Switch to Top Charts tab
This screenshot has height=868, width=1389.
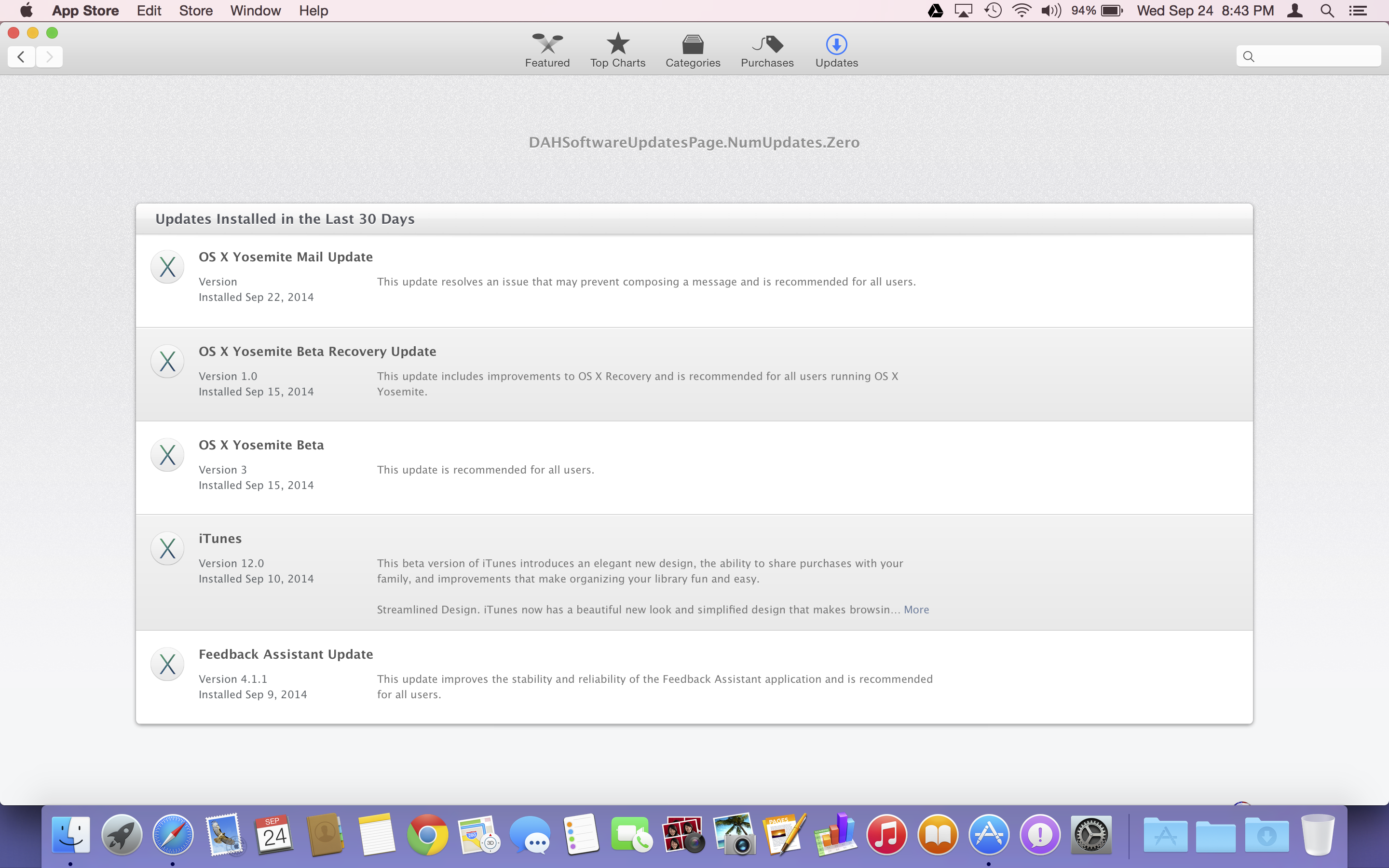618,51
